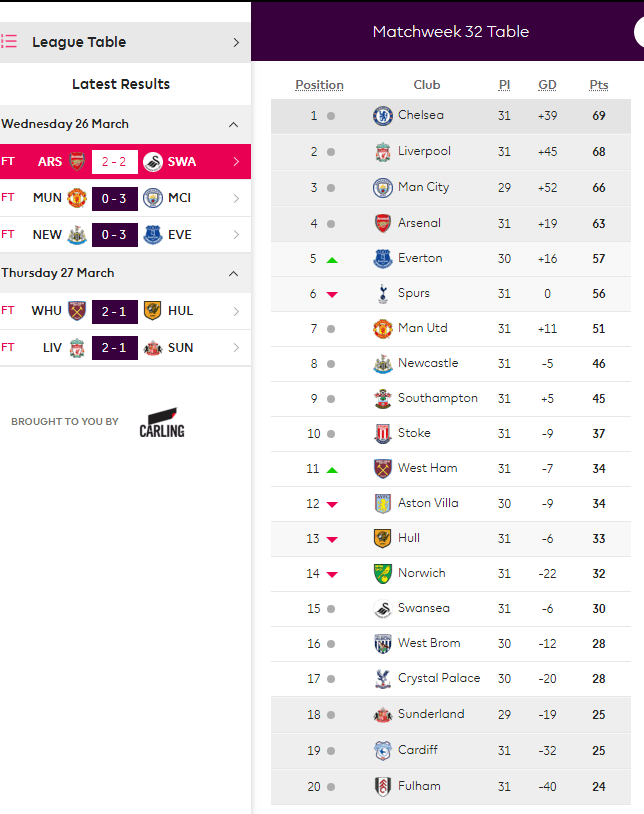The image size is (644, 814).
Task: Click the Carling sponsor logo
Action: click(162, 423)
